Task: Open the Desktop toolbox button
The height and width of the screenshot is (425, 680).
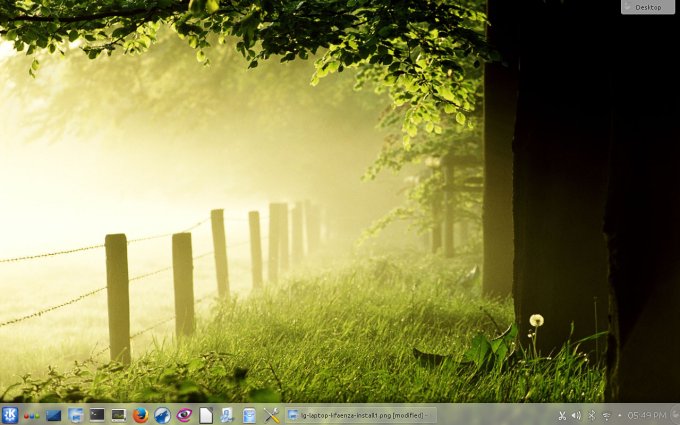Action: (648, 7)
